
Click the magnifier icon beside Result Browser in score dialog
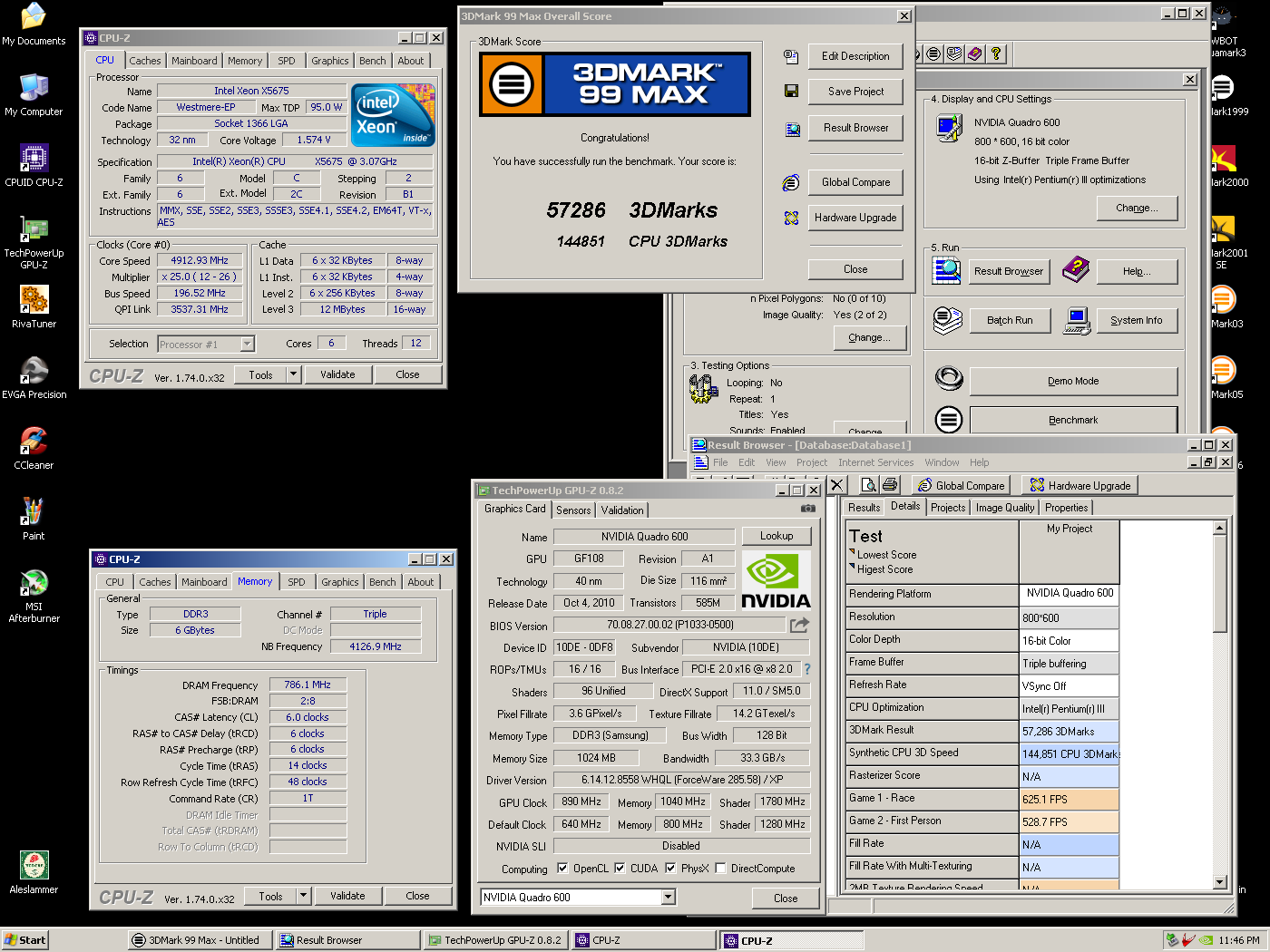click(792, 129)
